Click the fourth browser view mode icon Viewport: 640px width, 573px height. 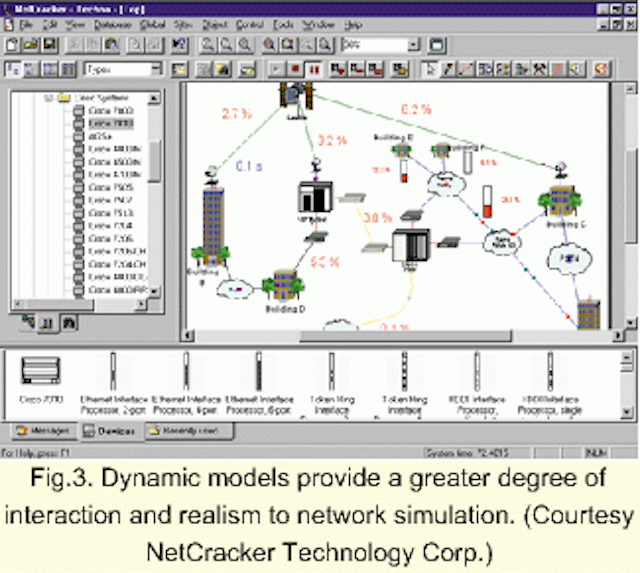(69, 69)
